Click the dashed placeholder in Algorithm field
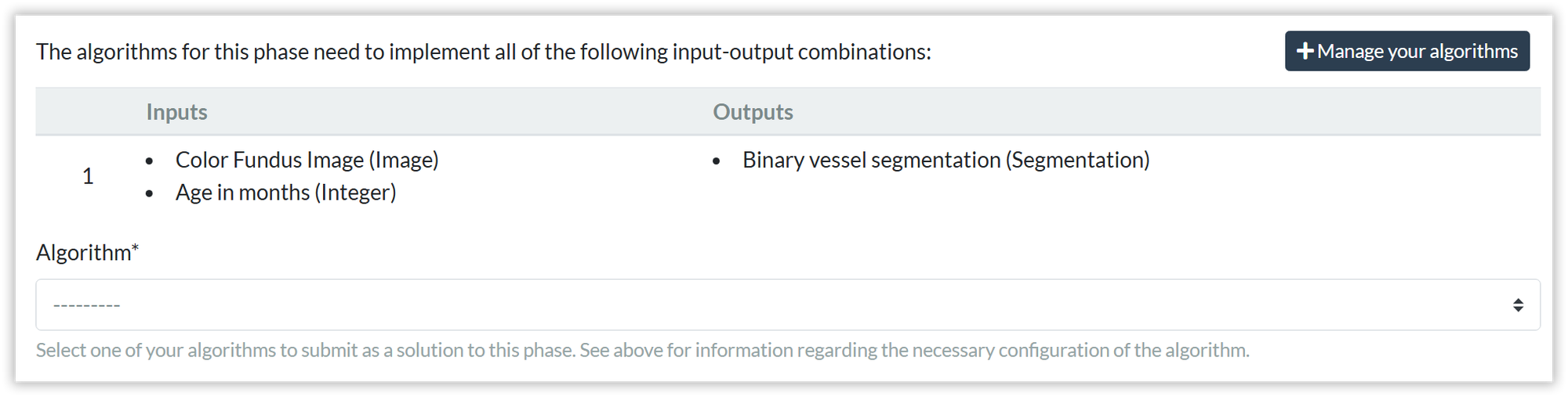Viewport: 1568px width, 397px height. click(86, 305)
